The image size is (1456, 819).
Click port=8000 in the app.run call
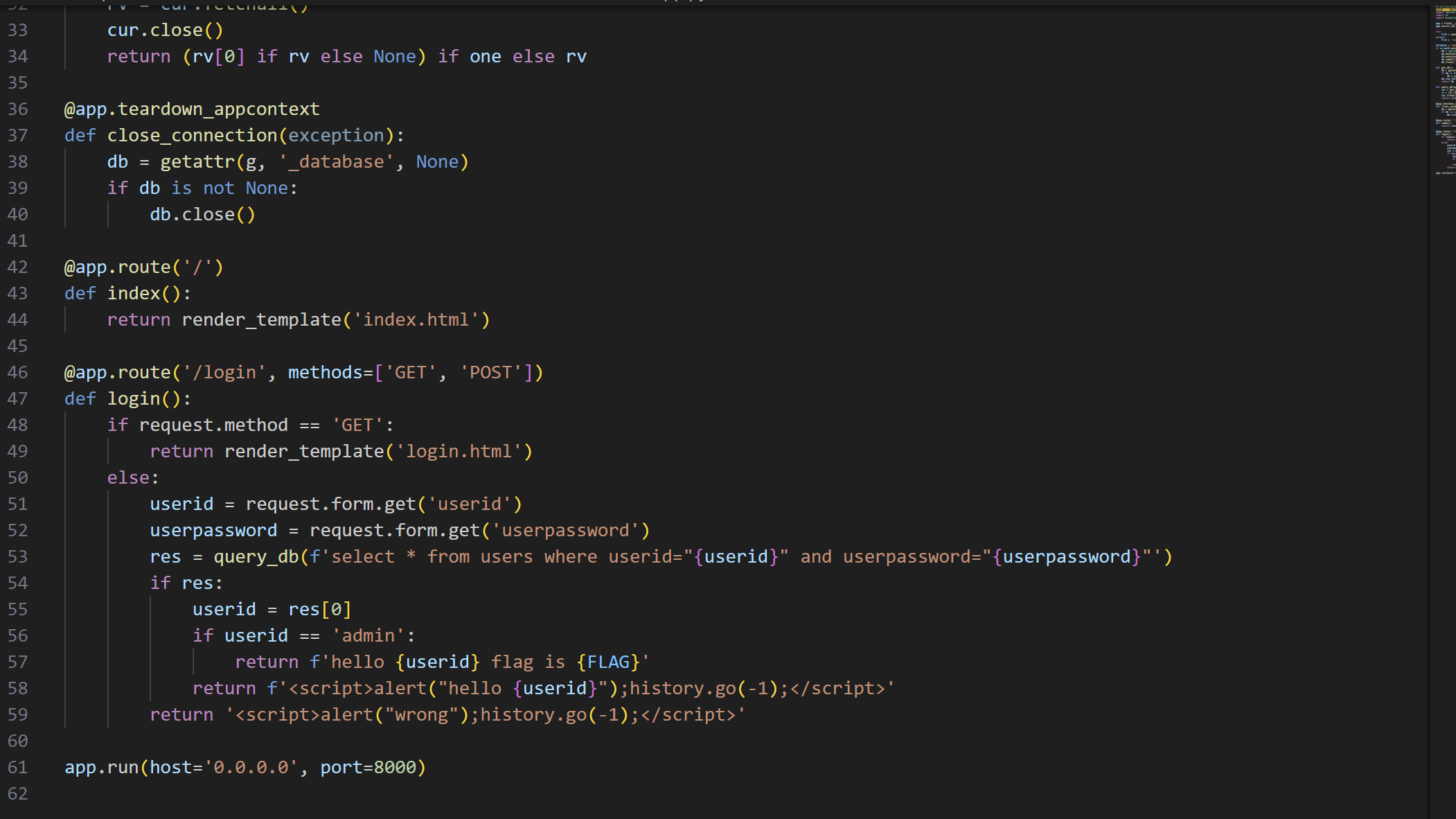tap(368, 768)
